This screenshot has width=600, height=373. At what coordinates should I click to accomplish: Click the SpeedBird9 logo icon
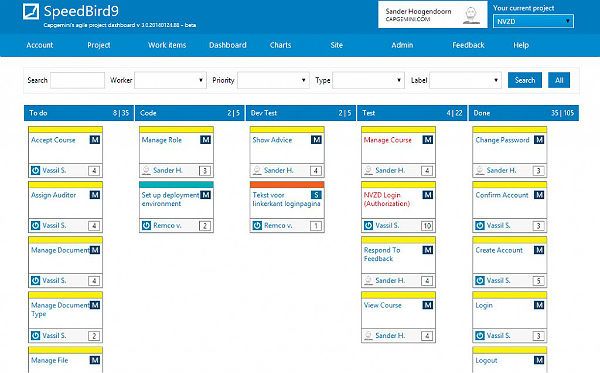[31, 11]
